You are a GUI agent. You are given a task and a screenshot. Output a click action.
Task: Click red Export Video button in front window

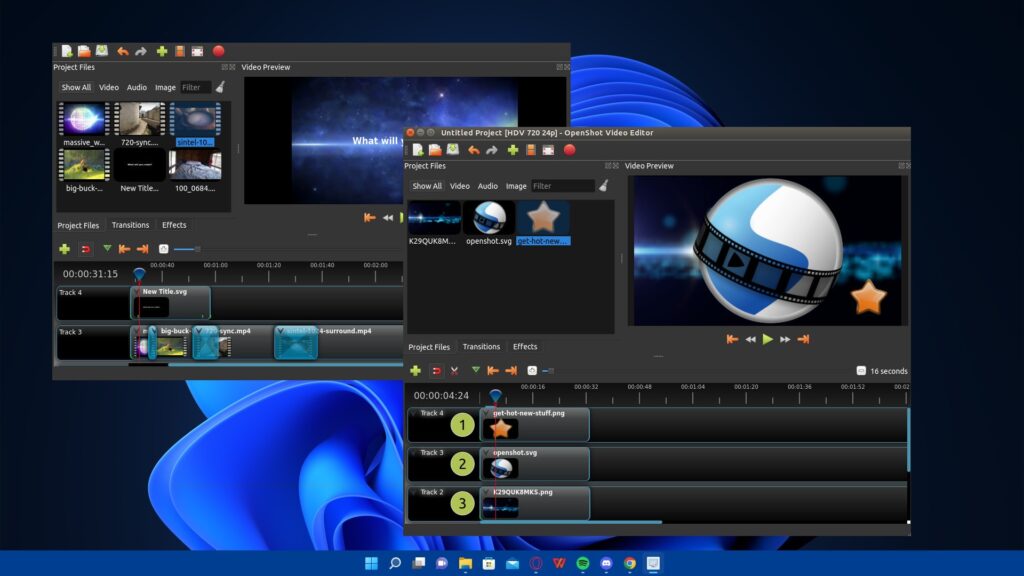point(569,150)
